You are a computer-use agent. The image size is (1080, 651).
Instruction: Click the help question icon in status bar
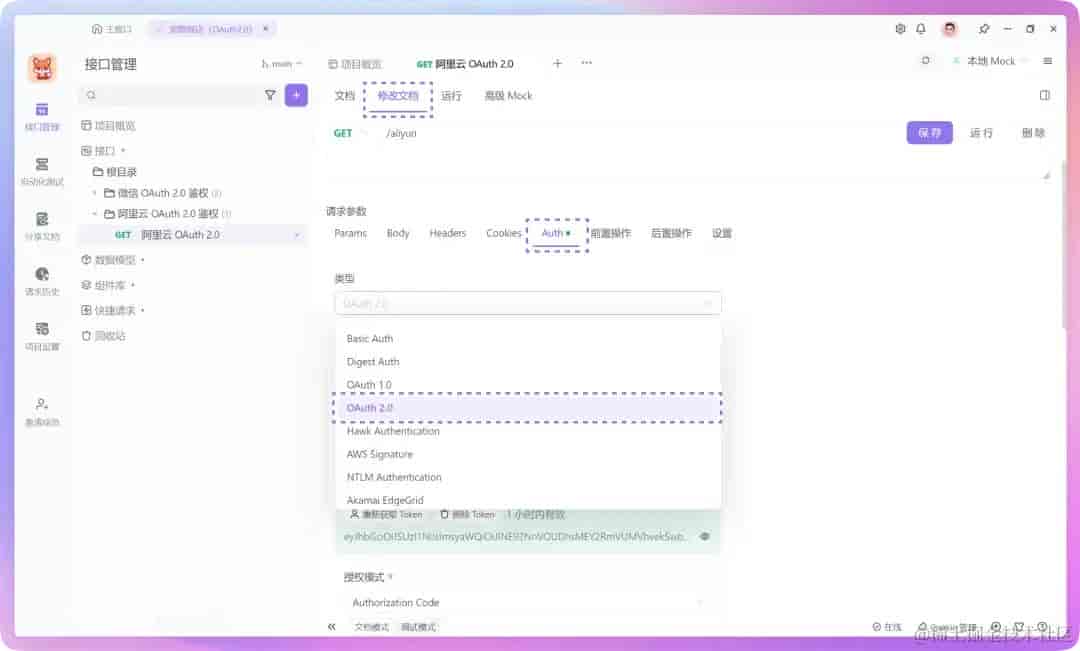[1042, 627]
